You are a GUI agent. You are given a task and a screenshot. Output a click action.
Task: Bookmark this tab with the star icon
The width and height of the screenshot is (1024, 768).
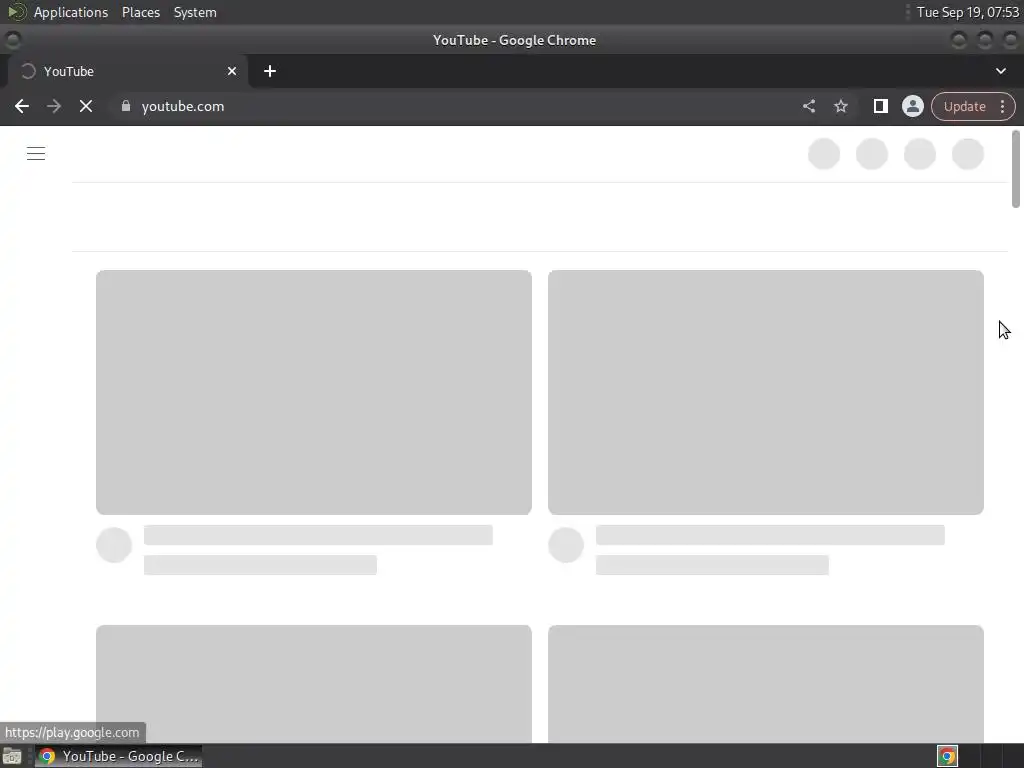pyautogui.click(x=840, y=106)
